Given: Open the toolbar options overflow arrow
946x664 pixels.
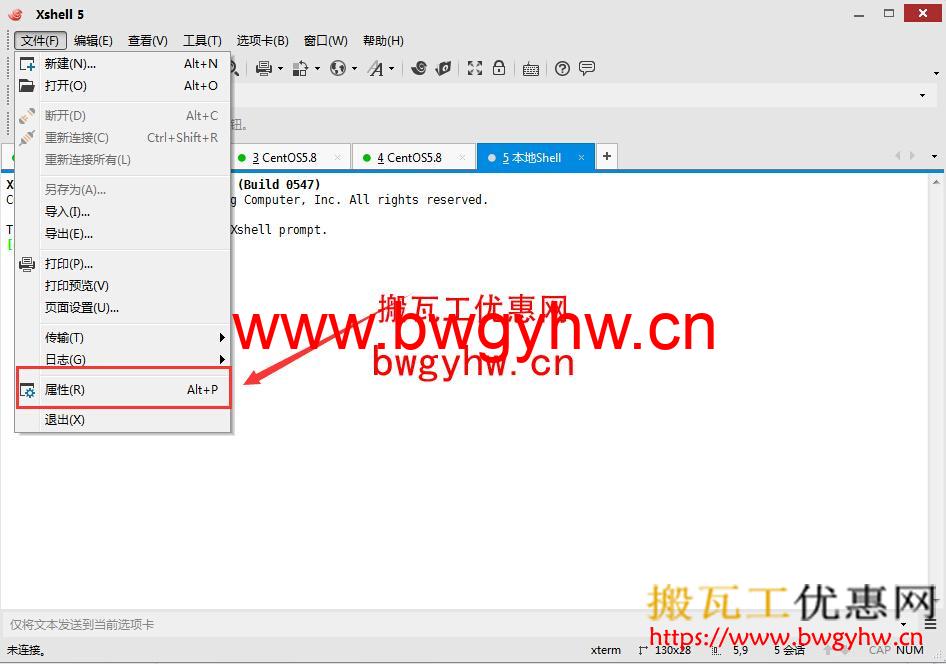Looking at the screenshot, I should click(936, 74).
